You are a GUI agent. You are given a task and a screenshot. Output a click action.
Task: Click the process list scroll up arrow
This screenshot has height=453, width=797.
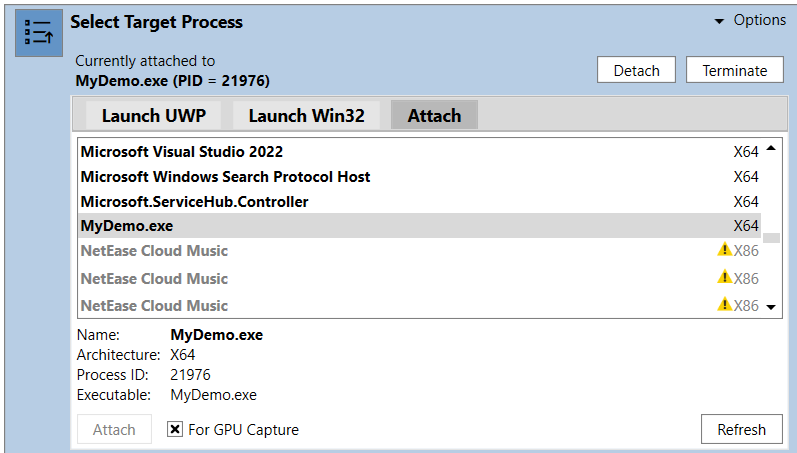point(771,148)
